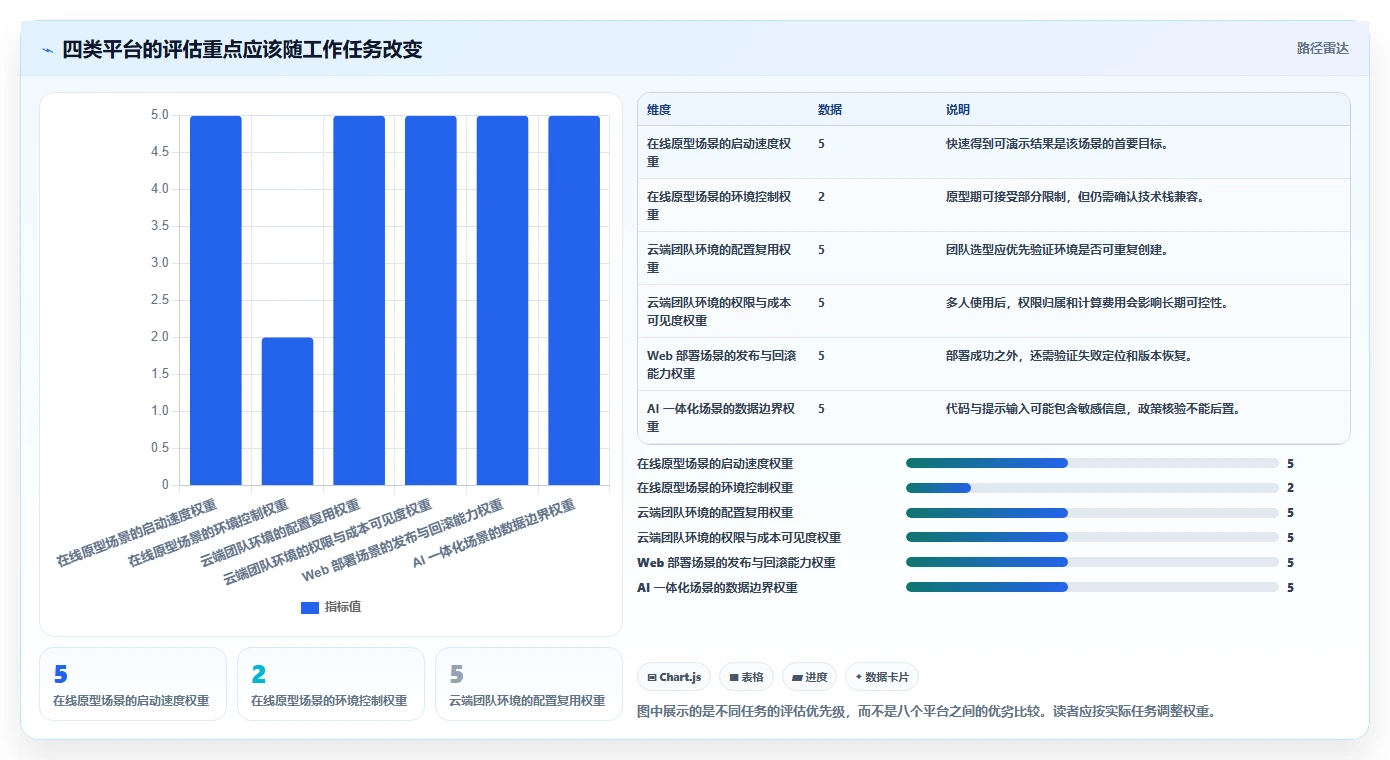This screenshot has height=760, width=1390.
Task: Click the 表格 tag chip
Action: pos(746,677)
